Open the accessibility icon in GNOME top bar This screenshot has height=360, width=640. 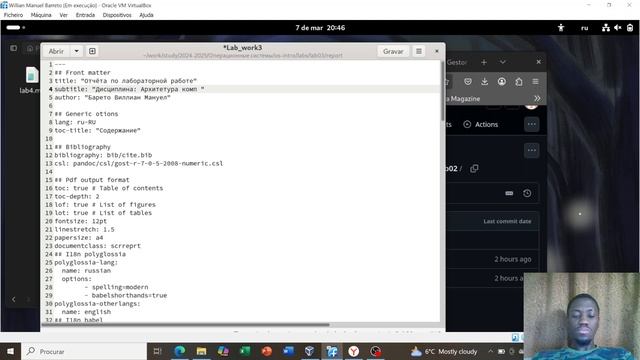click(x=561, y=28)
